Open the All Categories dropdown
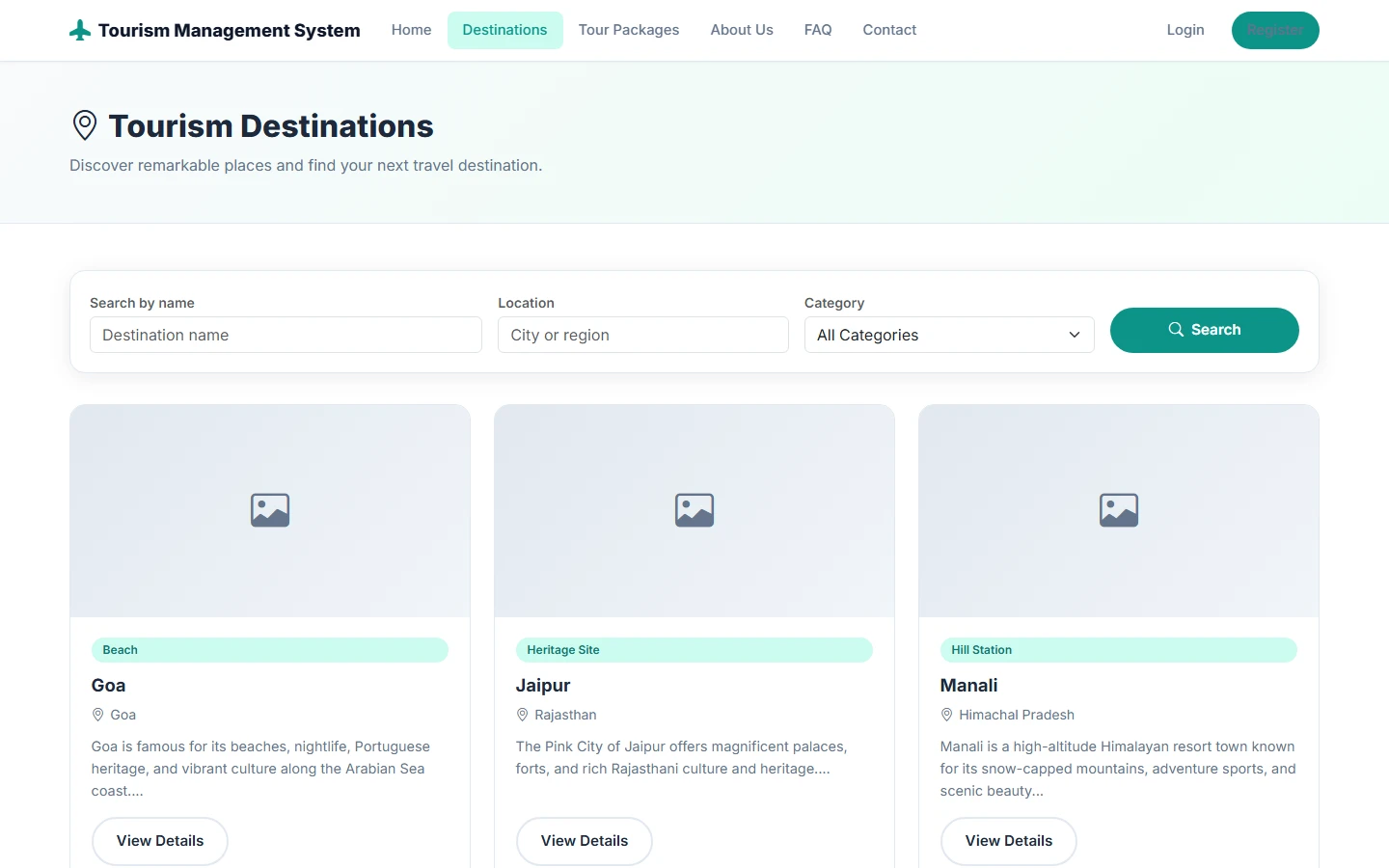Screen dimensions: 1389x868 coord(949,335)
